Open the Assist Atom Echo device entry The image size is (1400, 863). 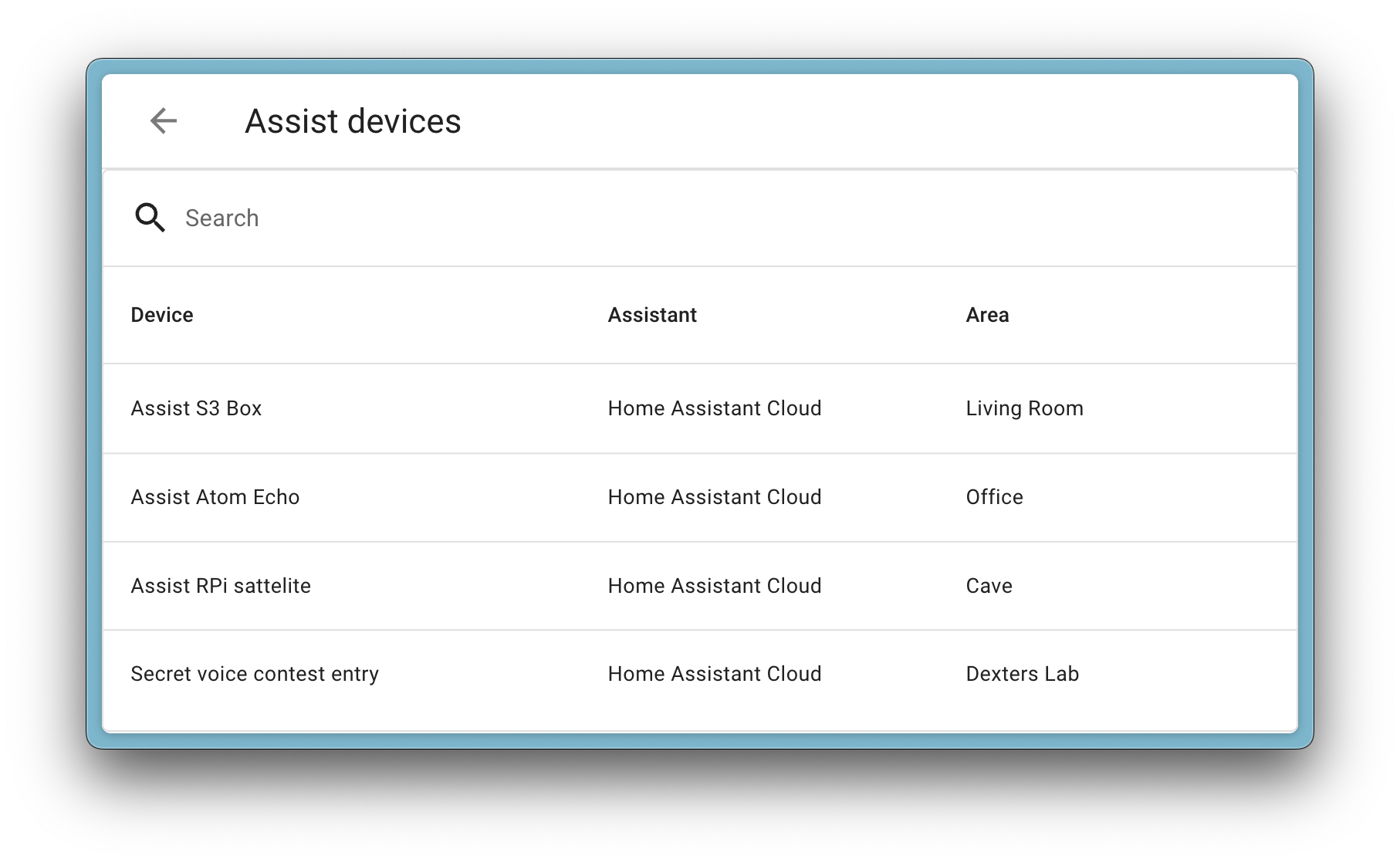tap(215, 497)
